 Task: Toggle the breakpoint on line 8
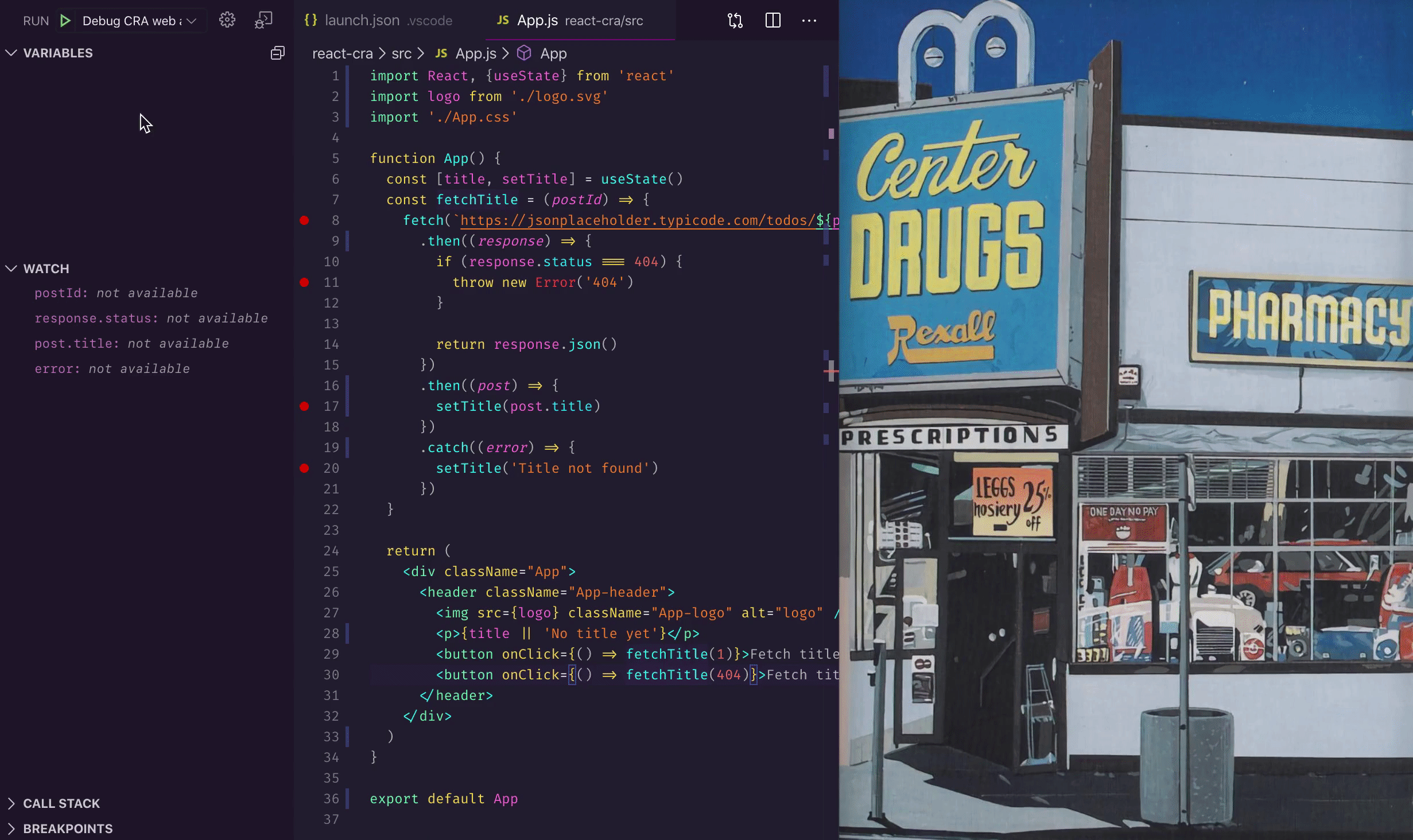click(x=304, y=220)
